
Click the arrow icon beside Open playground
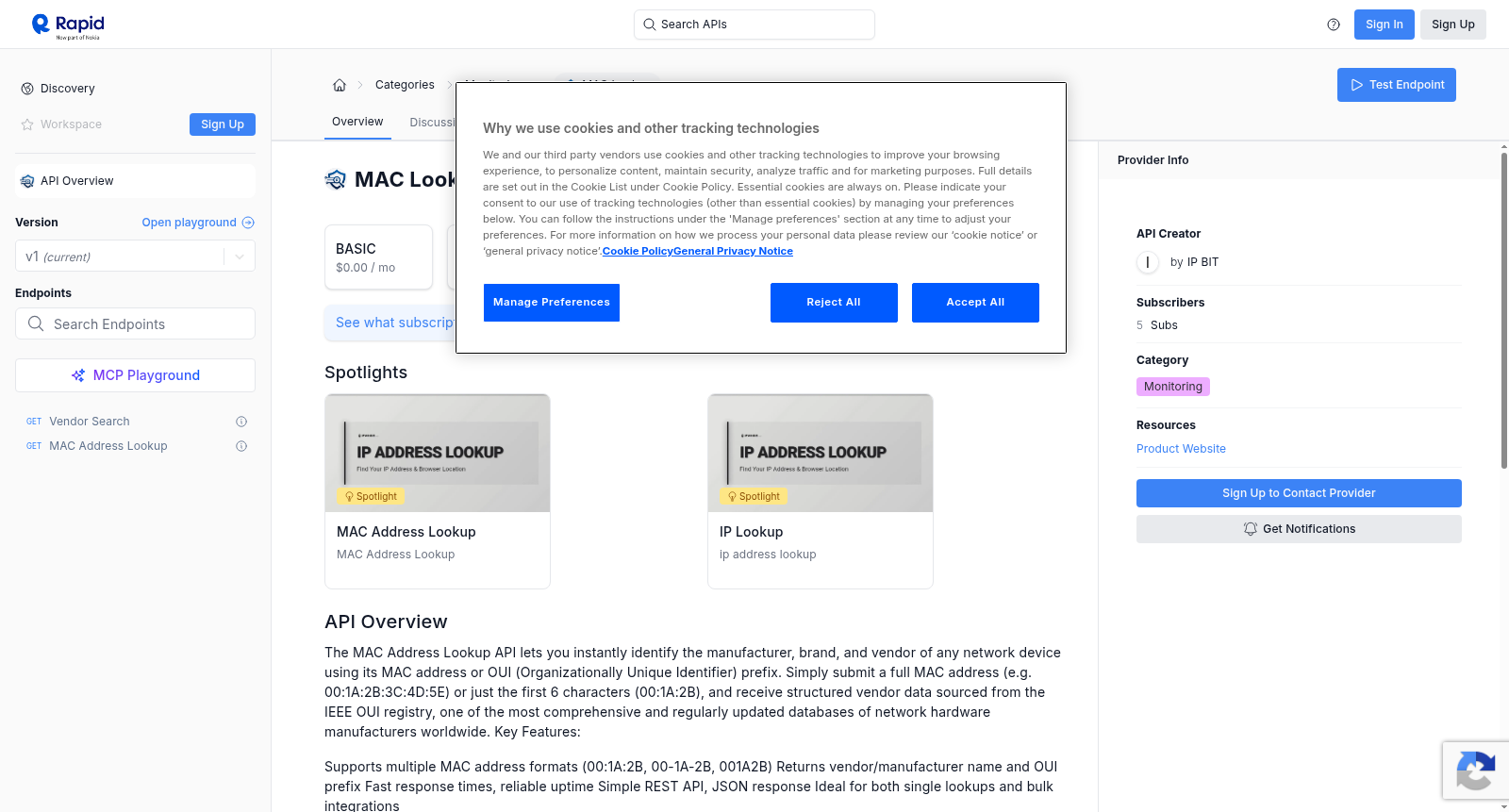[248, 223]
